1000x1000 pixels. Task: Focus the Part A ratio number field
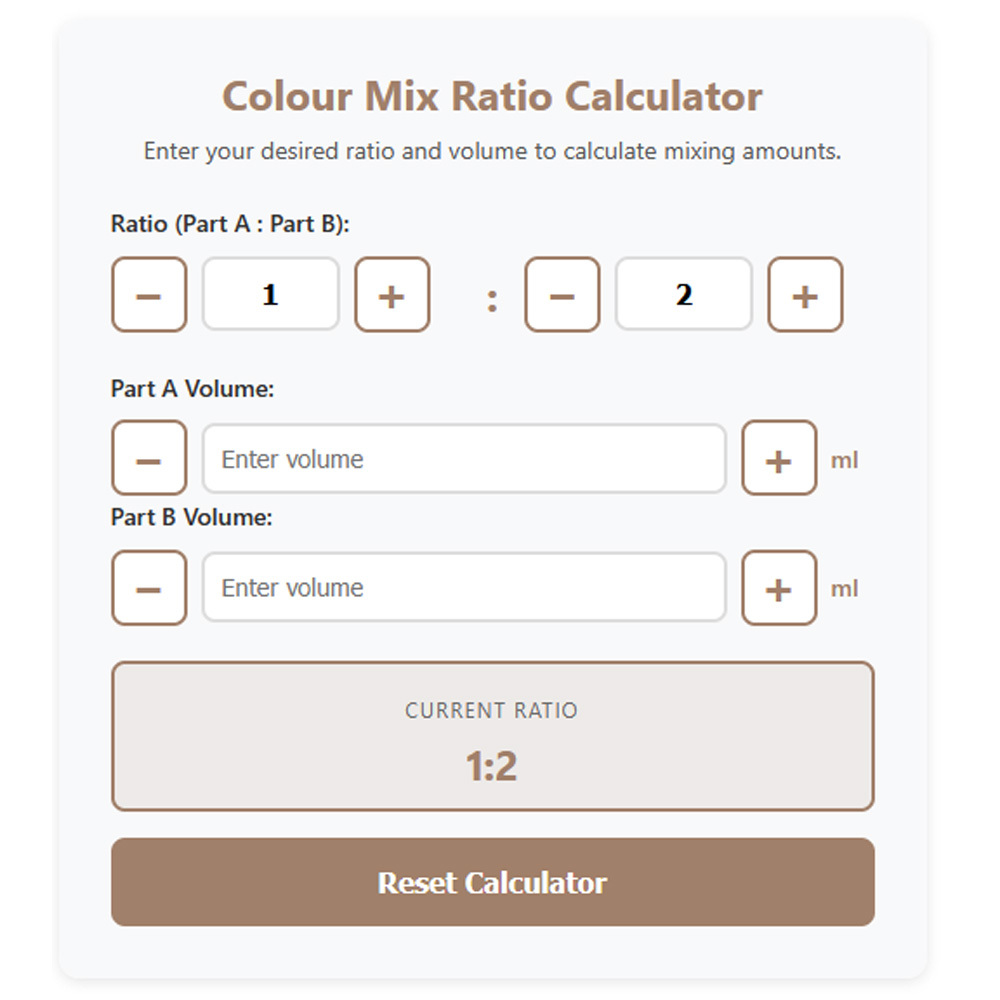click(x=270, y=295)
